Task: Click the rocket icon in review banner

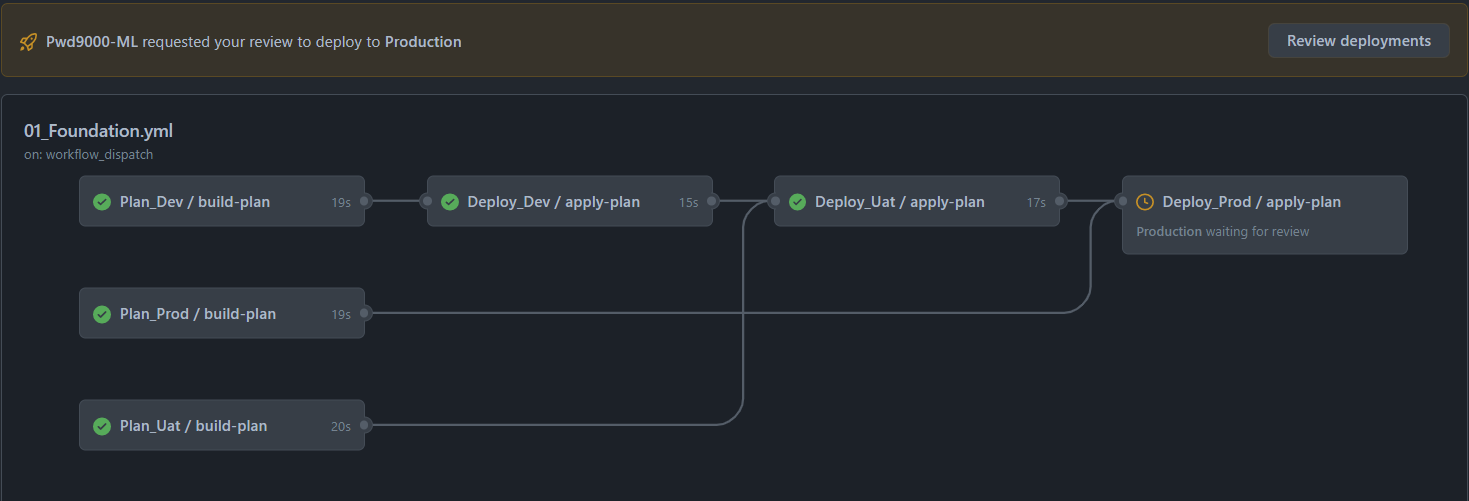Action: tap(29, 42)
